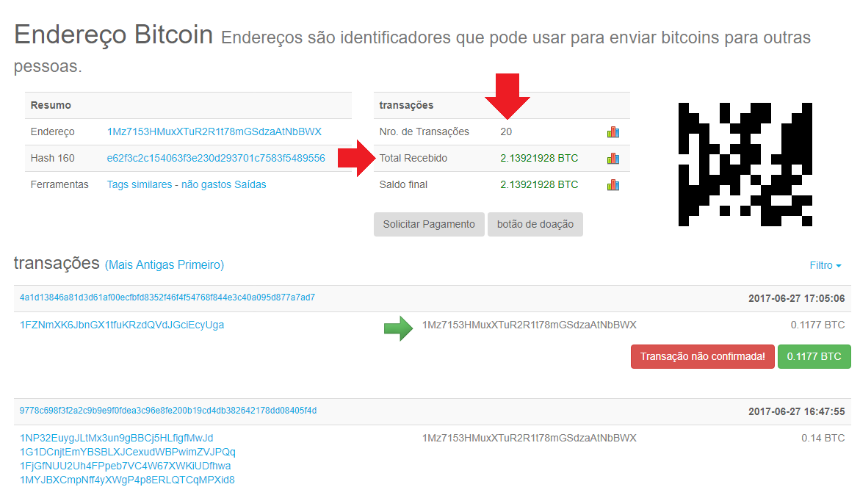Screen dimensions: 860x487
Task: Click the Hash 160 row label
Action: [52, 158]
